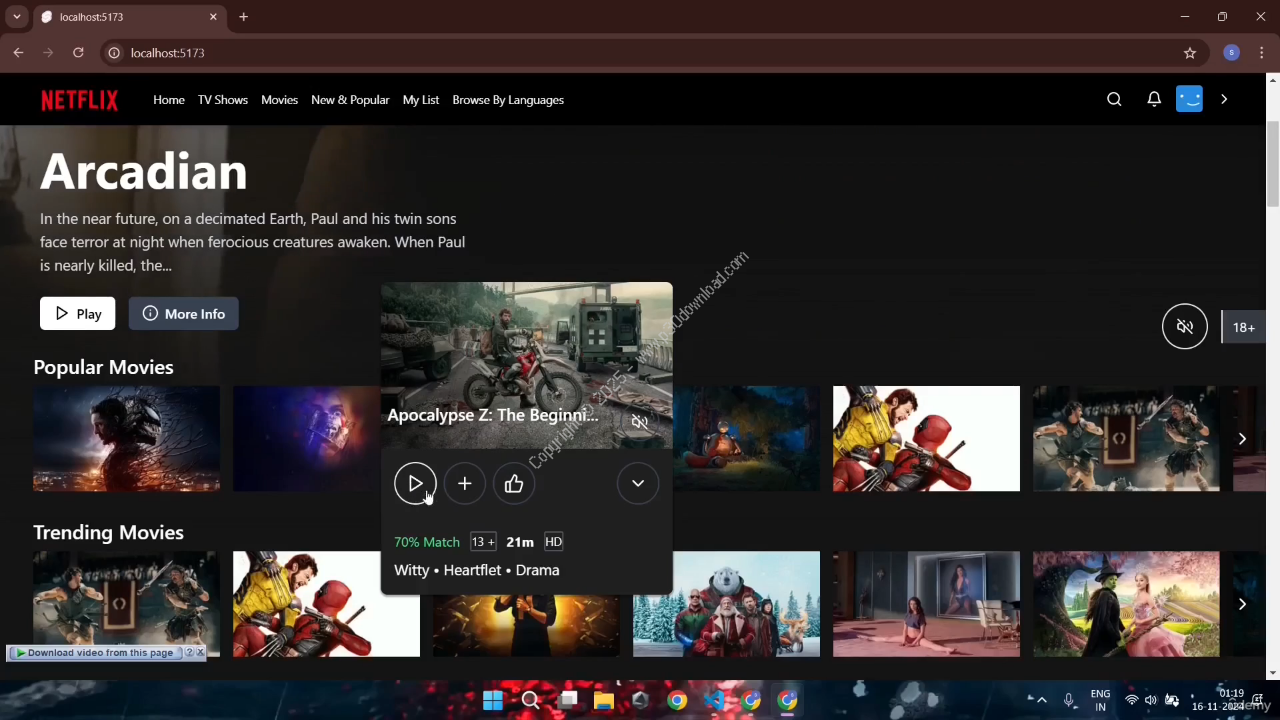1280x720 pixels.
Task: Dismiss the download video bar
Action: (200, 652)
